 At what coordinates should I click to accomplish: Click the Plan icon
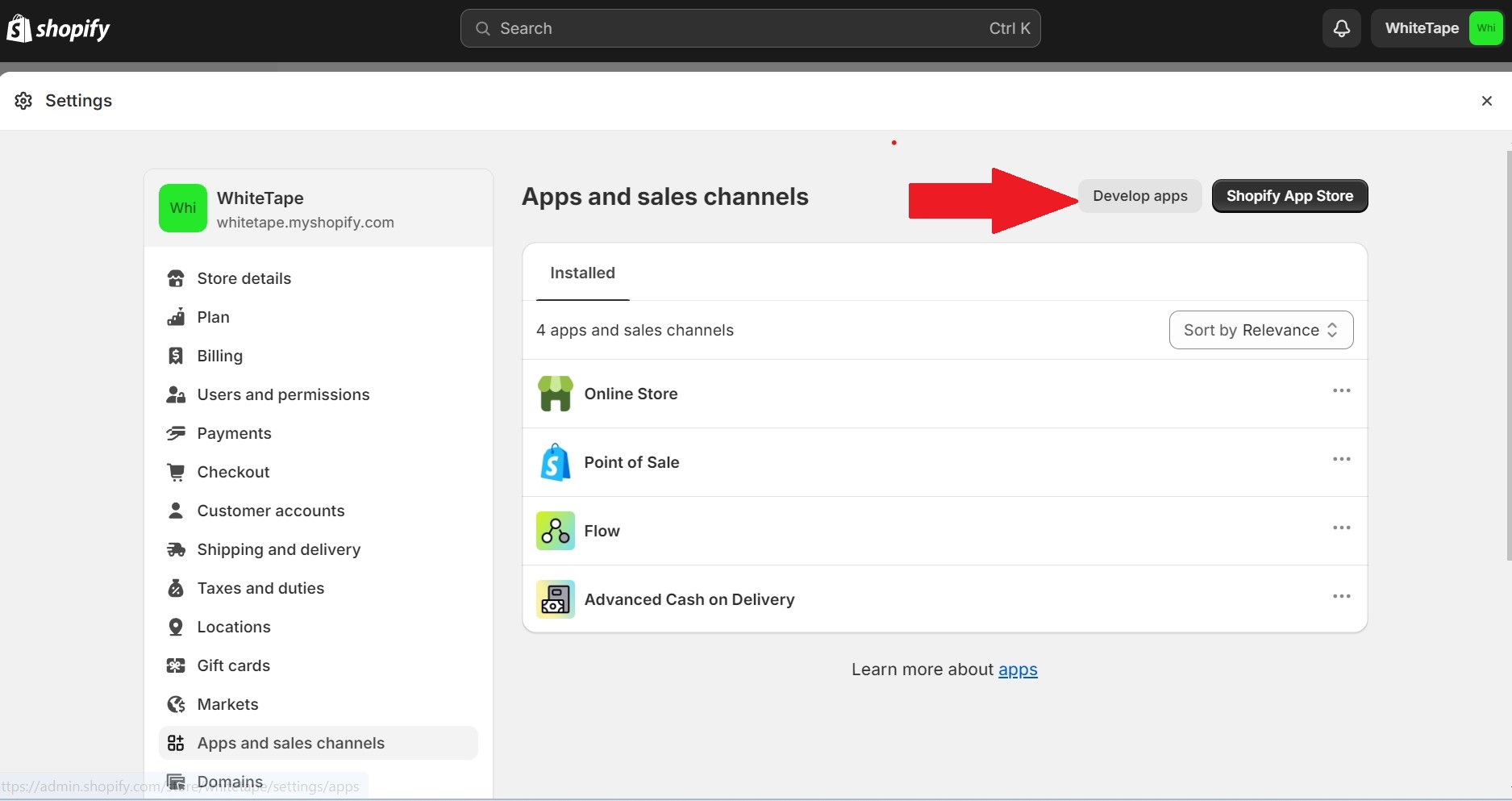coord(176,317)
